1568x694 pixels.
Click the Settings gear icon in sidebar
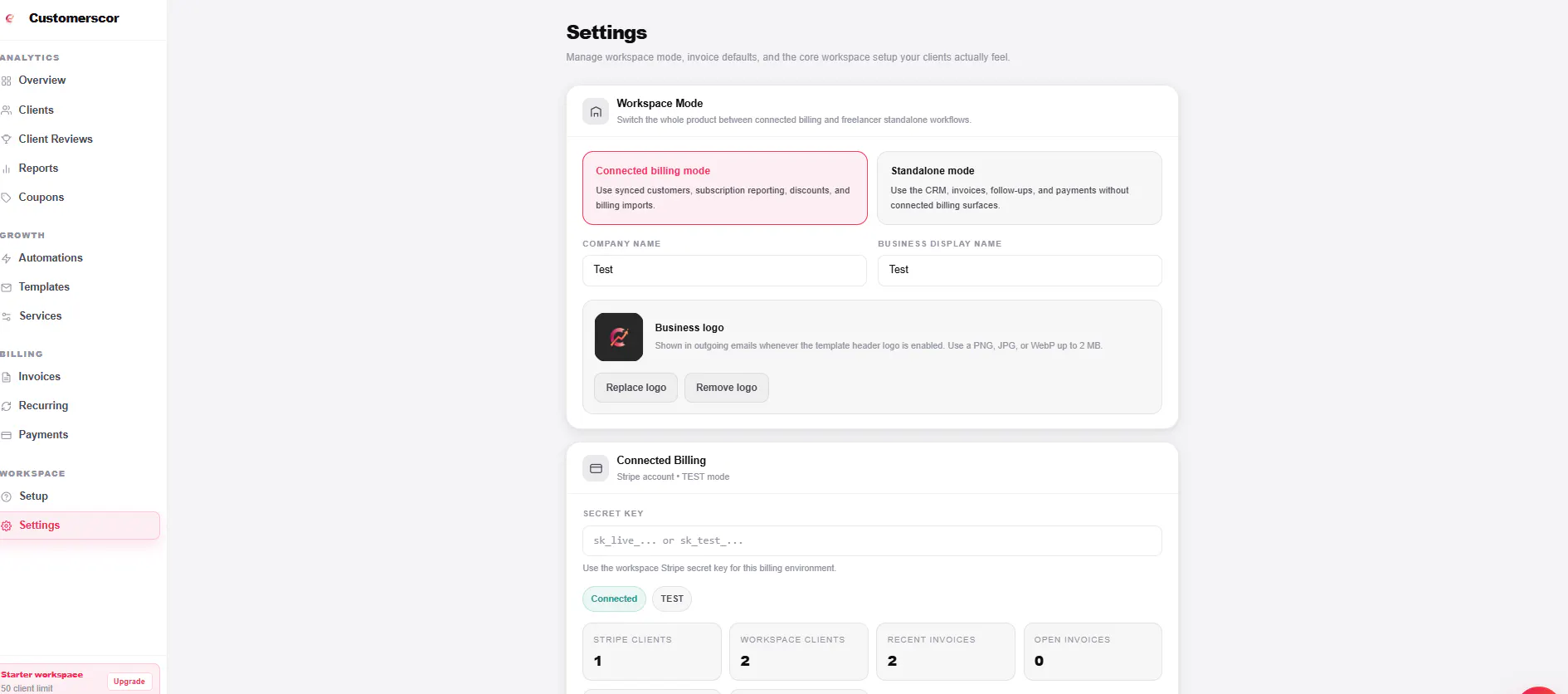pos(7,525)
